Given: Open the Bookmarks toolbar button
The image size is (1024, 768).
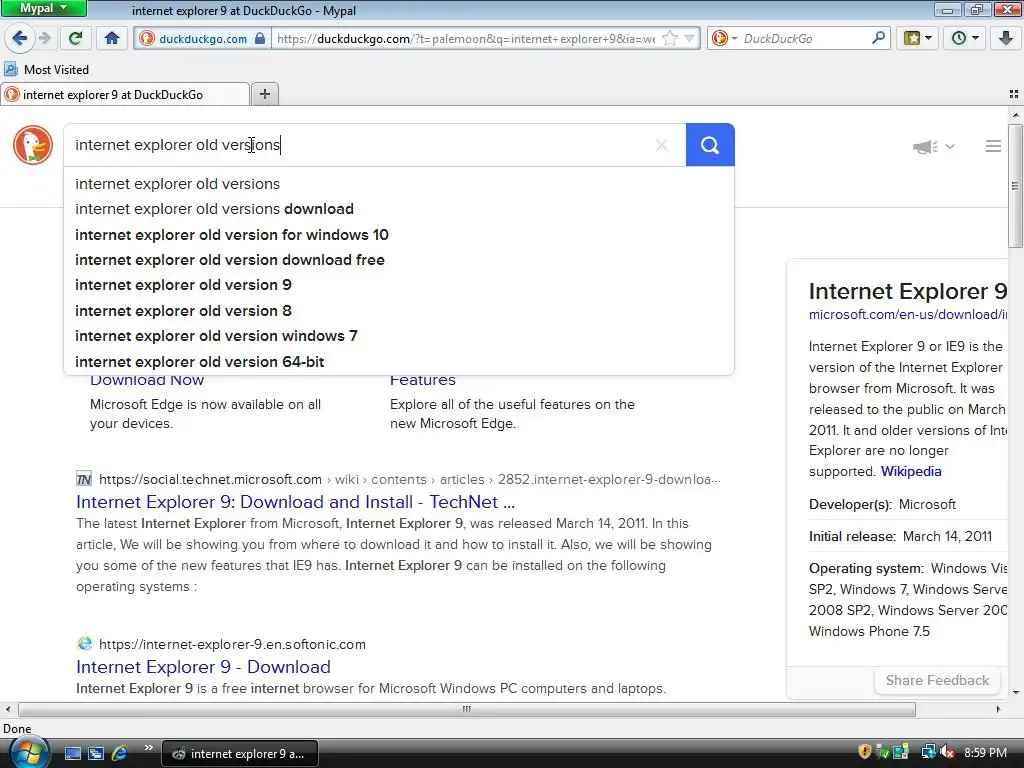Looking at the screenshot, I should (912, 39).
